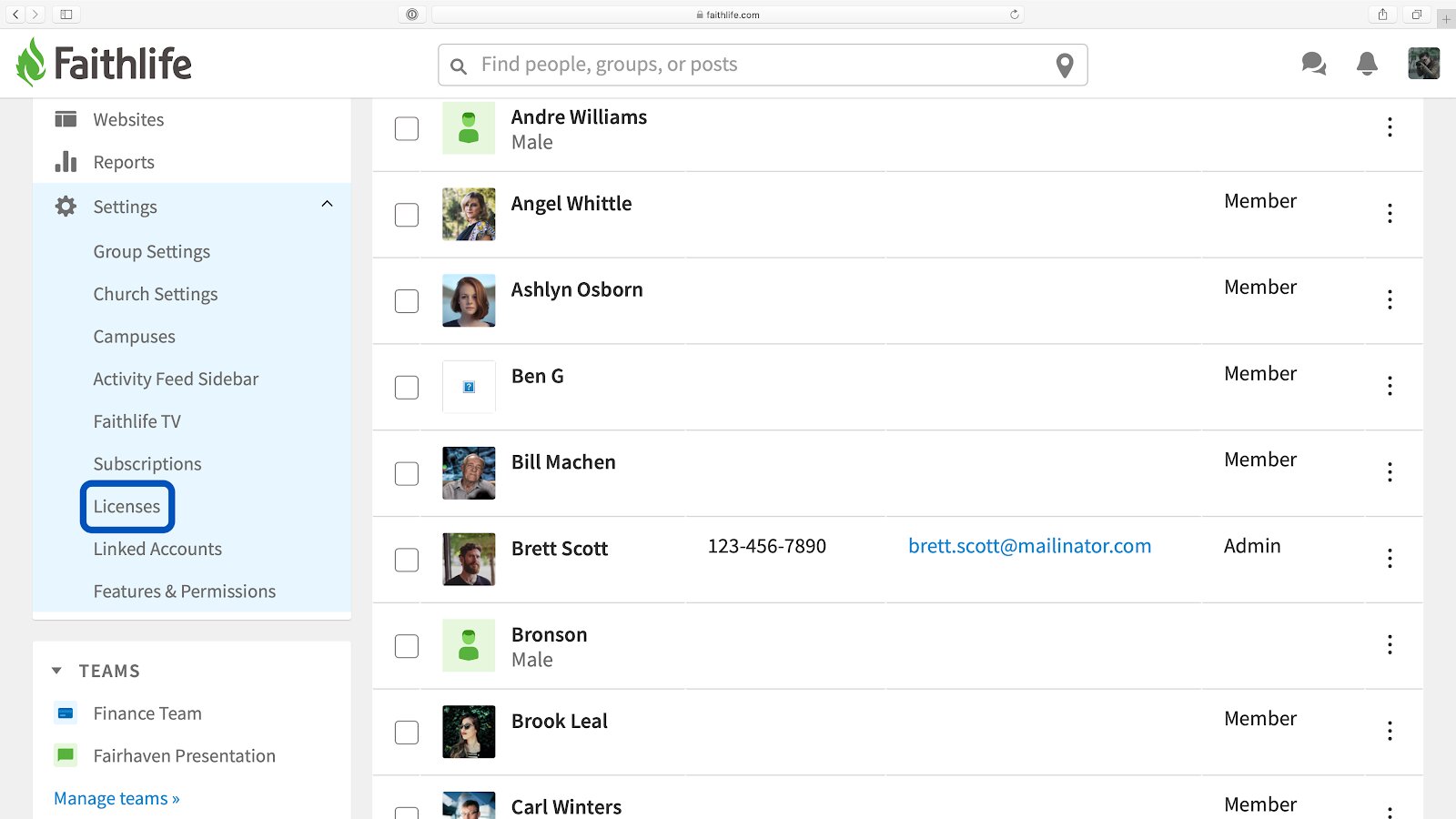Select Brook Leal checkbox
The image size is (1456, 819).
click(407, 733)
